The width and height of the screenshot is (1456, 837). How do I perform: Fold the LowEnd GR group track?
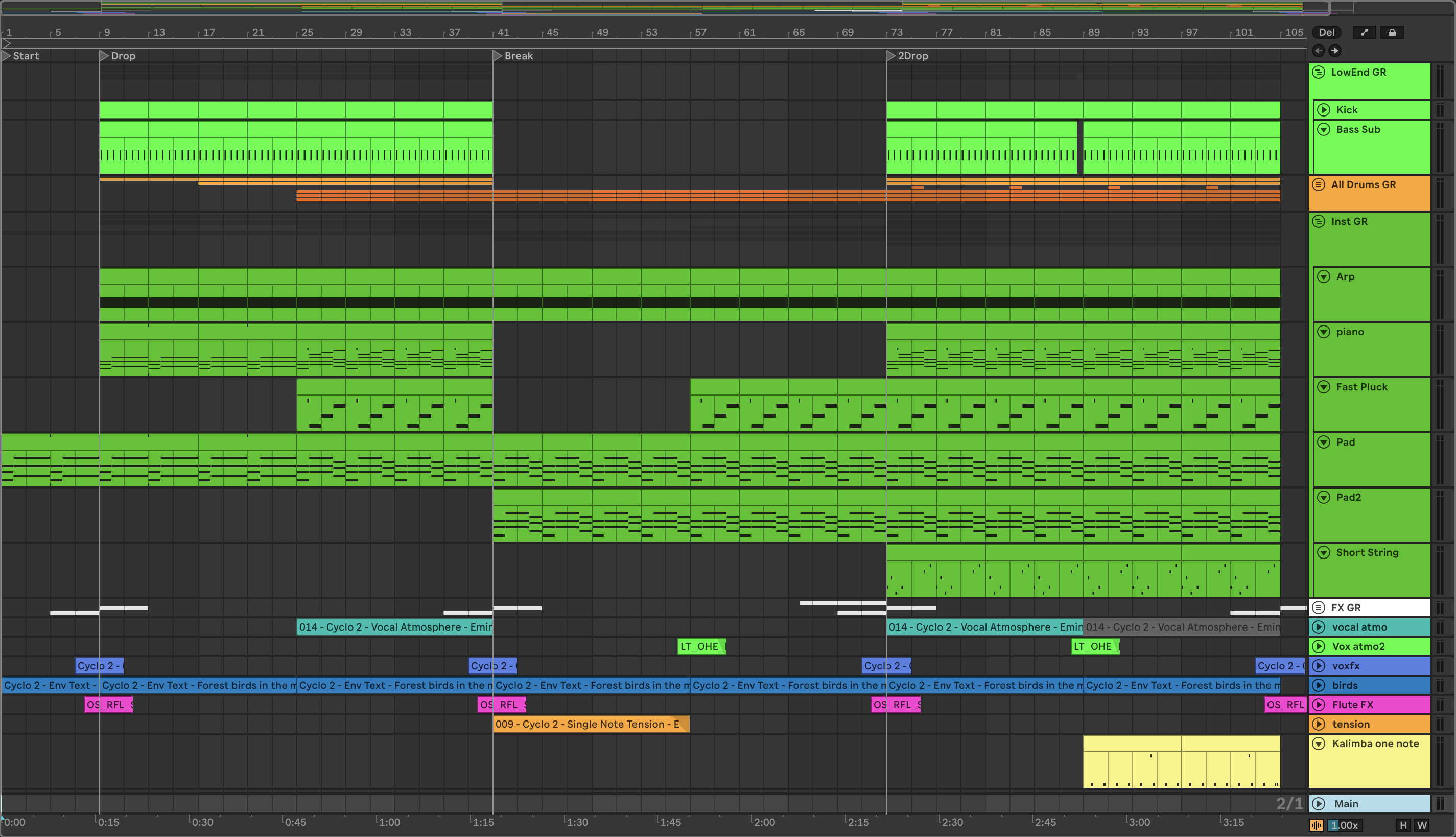pyautogui.click(x=1319, y=73)
